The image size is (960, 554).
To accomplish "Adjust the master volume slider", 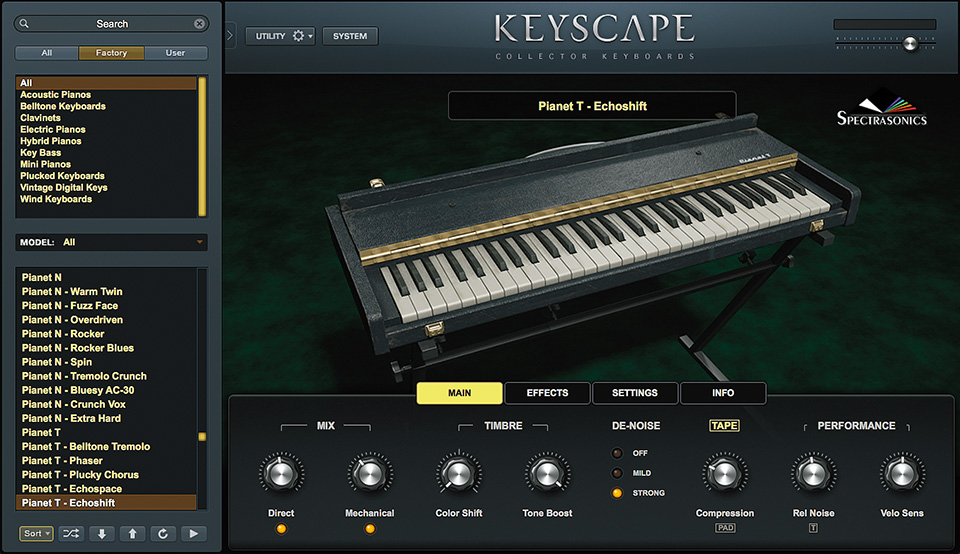I will click(x=910, y=43).
